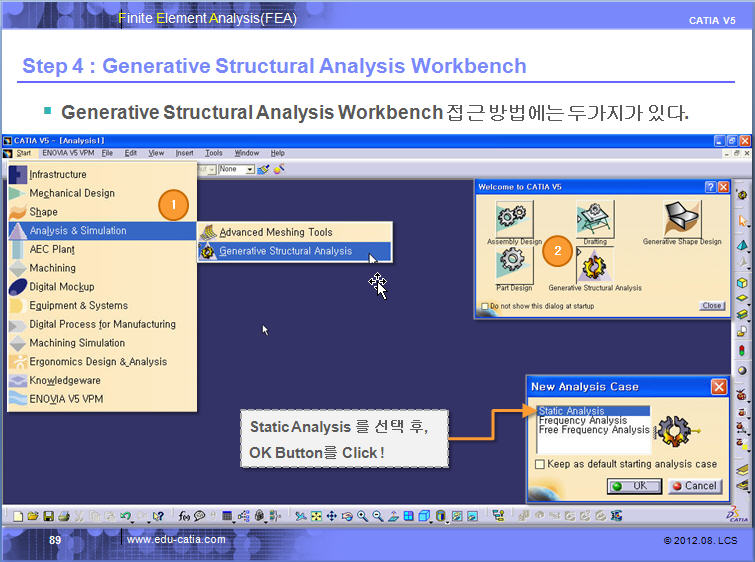Check 'Keep as default starting analysis case'
This screenshot has height=562, width=755.
[x=540, y=464]
